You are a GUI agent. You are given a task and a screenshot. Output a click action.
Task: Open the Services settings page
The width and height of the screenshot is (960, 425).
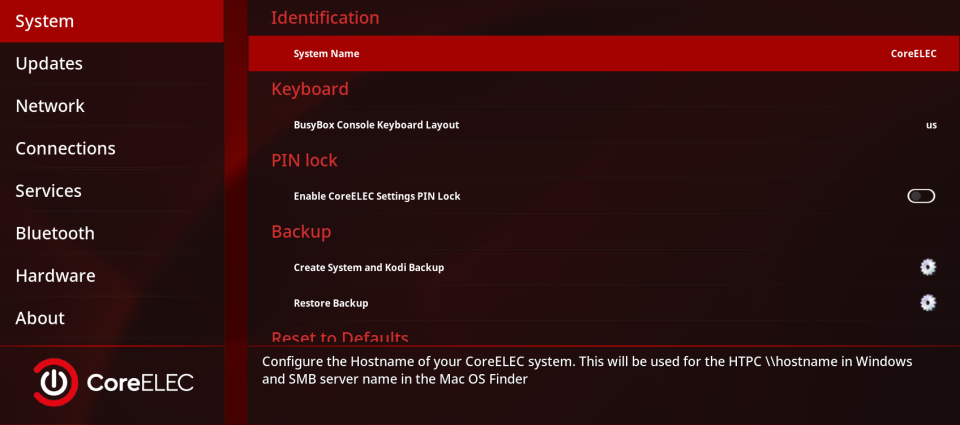[48, 191]
